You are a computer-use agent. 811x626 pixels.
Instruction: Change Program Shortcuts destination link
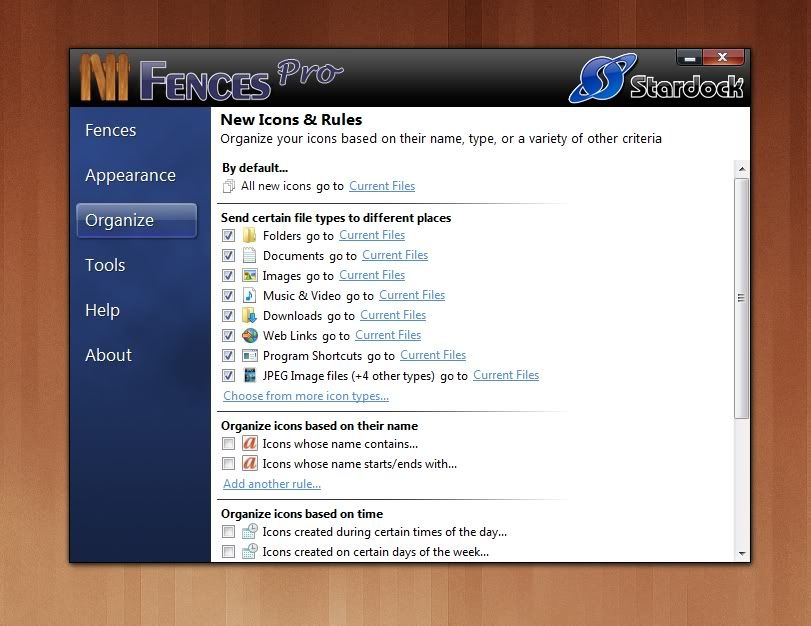pos(433,355)
